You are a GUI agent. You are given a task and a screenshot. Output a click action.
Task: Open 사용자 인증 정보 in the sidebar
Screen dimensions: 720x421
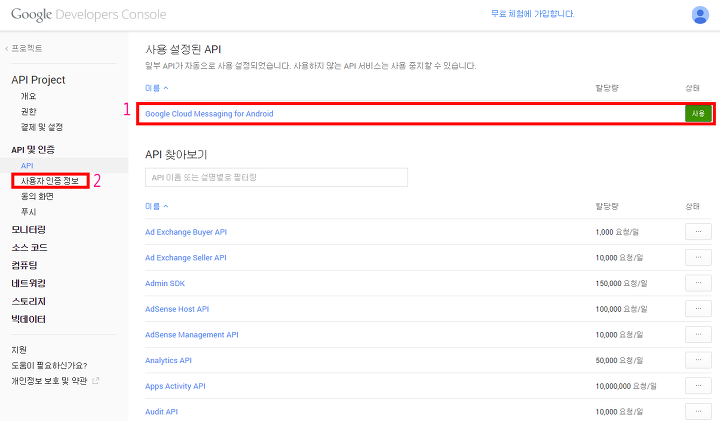(50, 181)
